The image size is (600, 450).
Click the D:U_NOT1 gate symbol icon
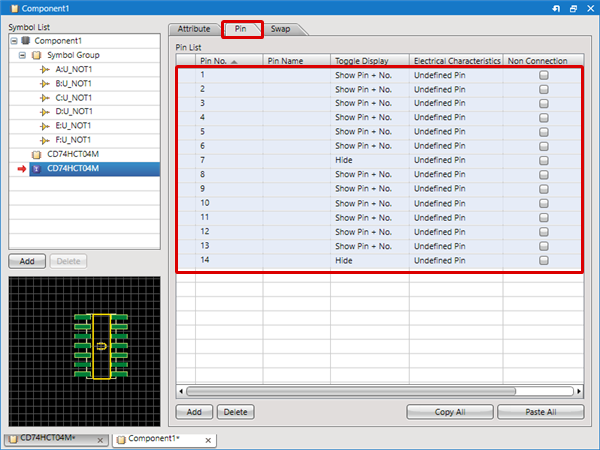tap(45, 112)
